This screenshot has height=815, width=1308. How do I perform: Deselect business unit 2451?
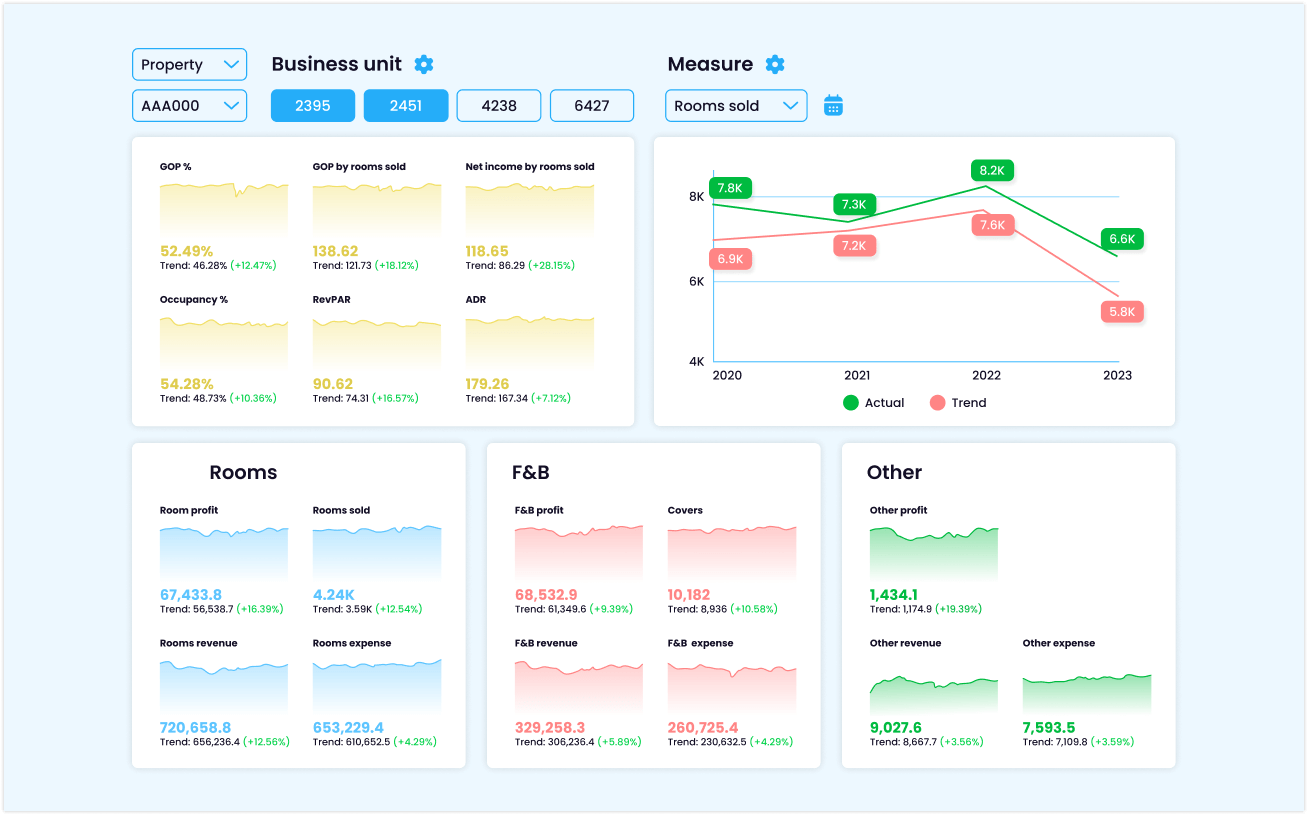pos(406,106)
